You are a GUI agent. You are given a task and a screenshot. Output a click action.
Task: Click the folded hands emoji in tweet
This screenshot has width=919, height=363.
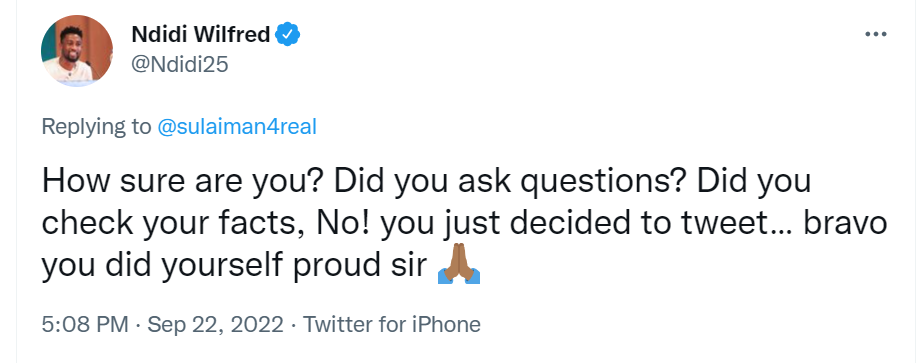(x=459, y=269)
